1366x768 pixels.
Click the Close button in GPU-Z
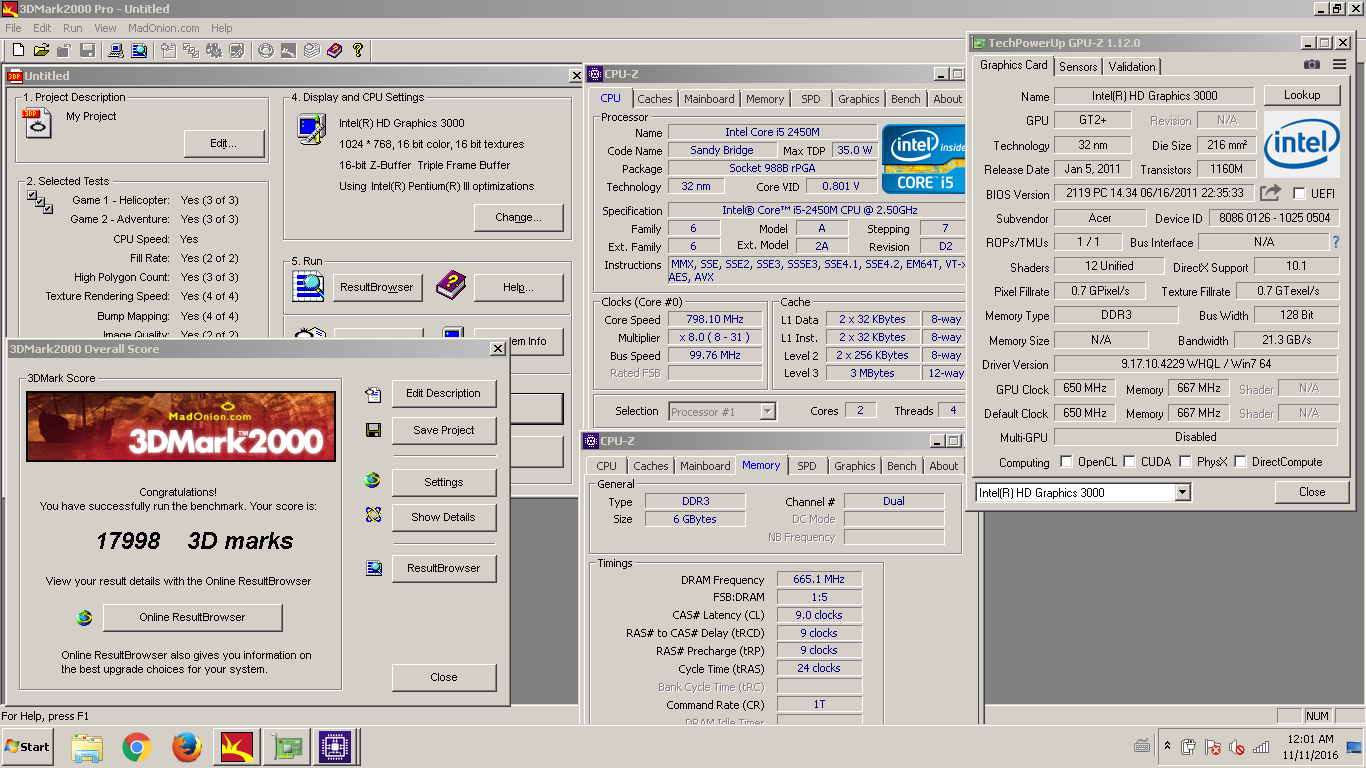pos(1312,492)
